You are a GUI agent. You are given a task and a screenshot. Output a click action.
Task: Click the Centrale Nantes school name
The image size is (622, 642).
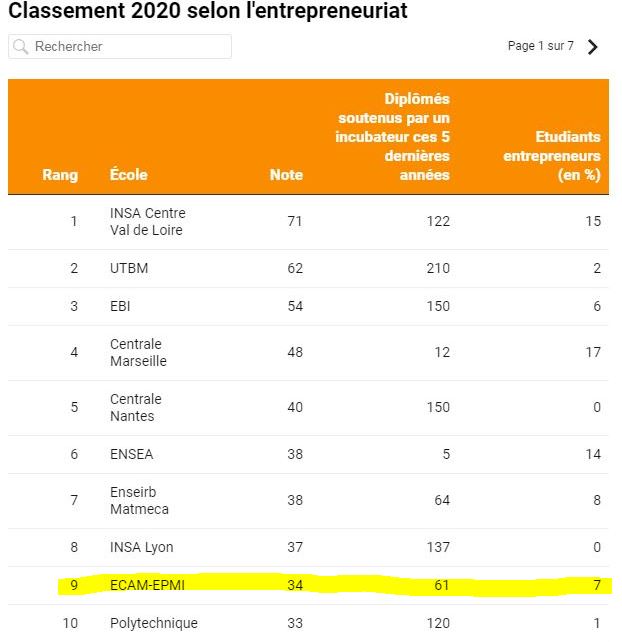click(x=136, y=407)
